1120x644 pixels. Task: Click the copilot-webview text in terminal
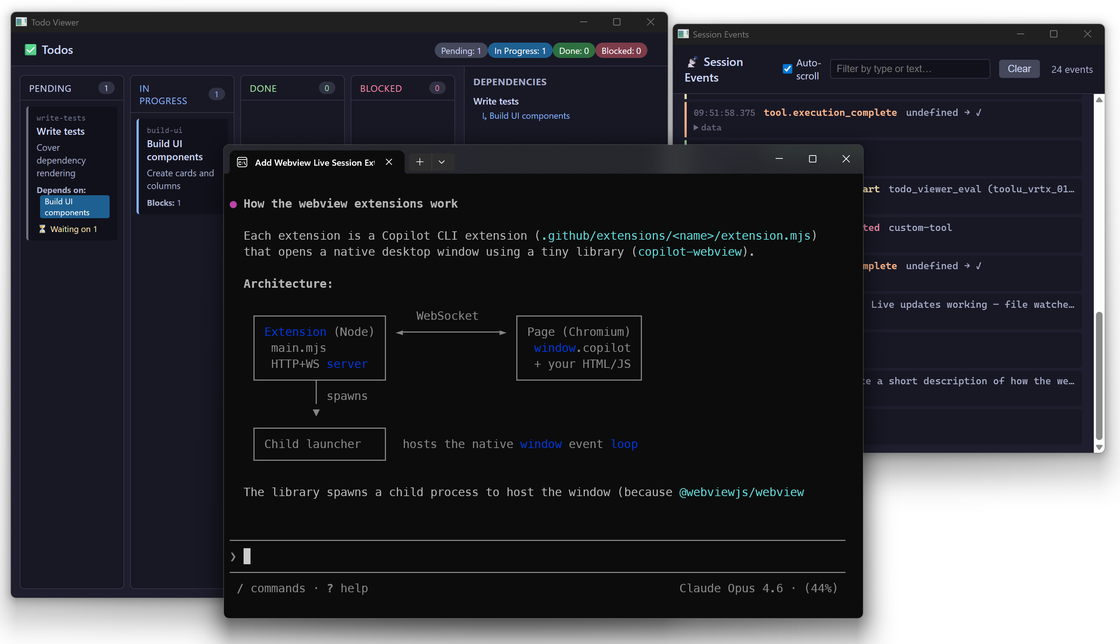pyautogui.click(x=689, y=252)
